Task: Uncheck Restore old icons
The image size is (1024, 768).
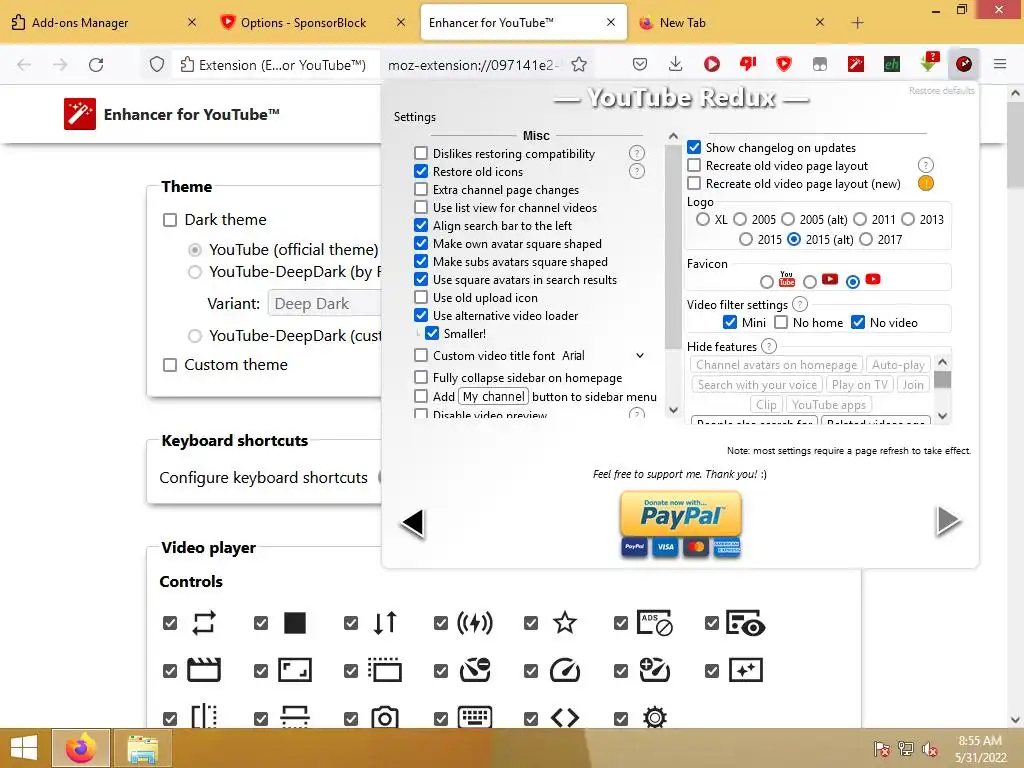Action: coord(421,172)
